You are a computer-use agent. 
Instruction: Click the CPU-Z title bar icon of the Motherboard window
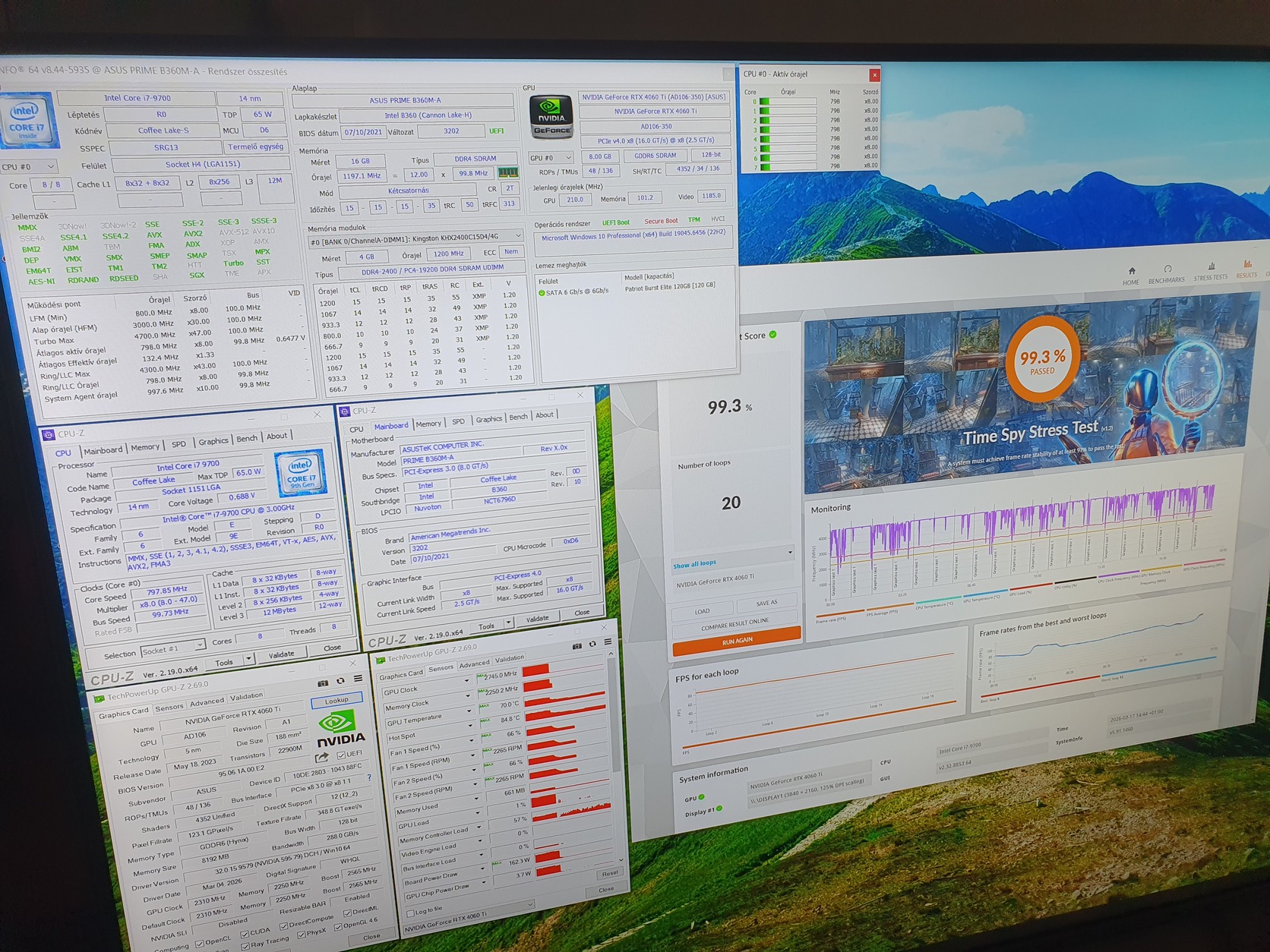(344, 411)
